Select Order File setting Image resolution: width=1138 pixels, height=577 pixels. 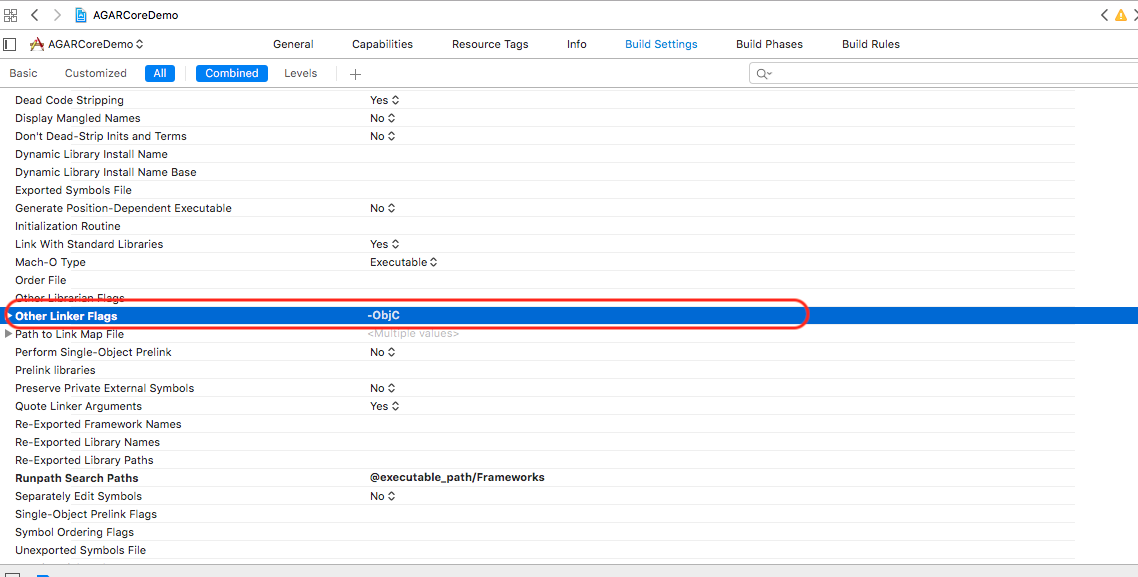click(41, 280)
